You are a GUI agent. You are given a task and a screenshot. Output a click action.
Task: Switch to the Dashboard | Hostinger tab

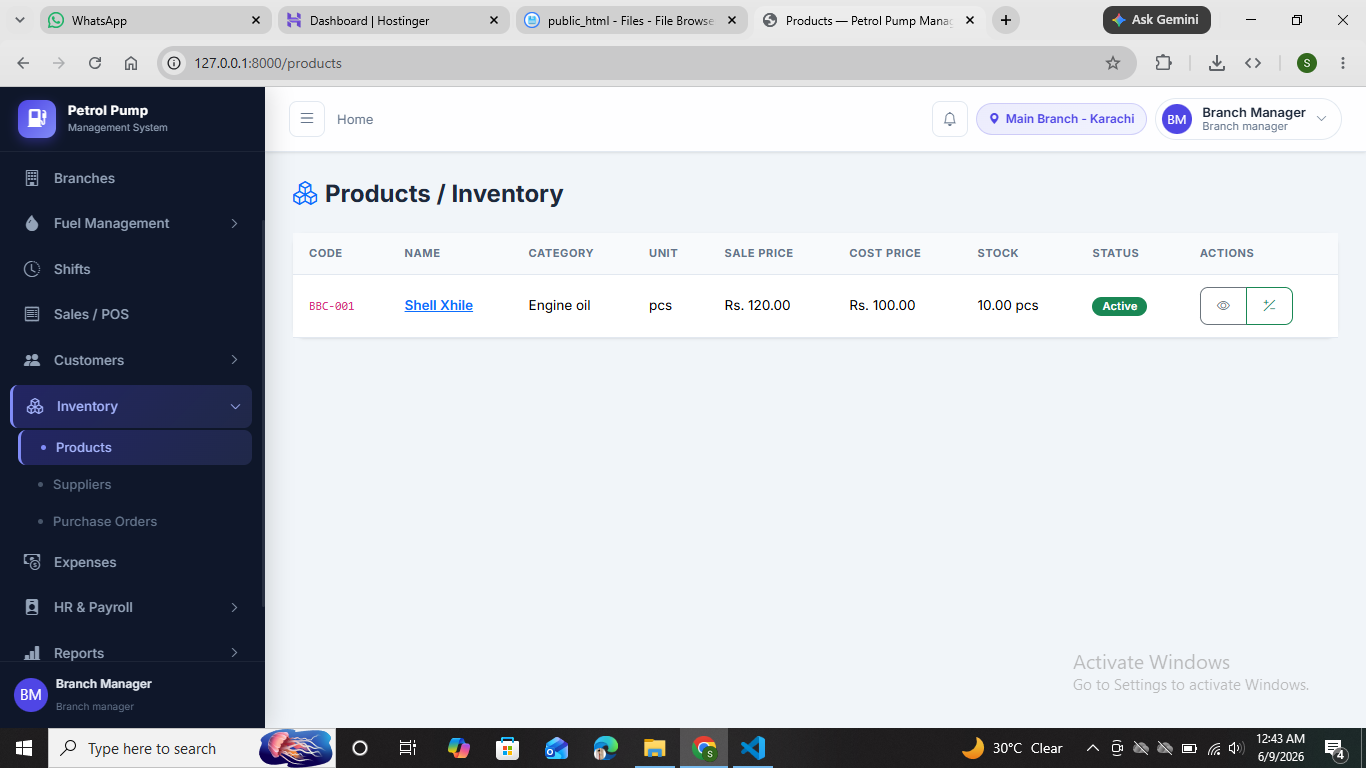(x=394, y=20)
